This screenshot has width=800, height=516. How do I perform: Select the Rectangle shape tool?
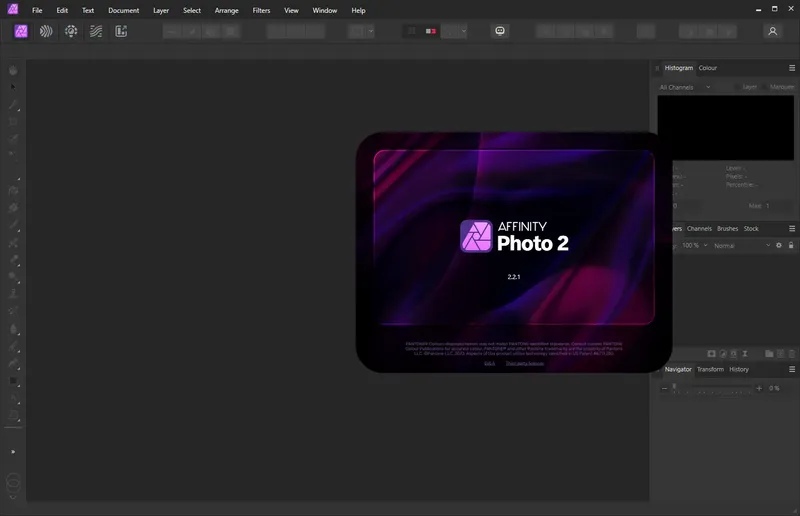coord(14,381)
